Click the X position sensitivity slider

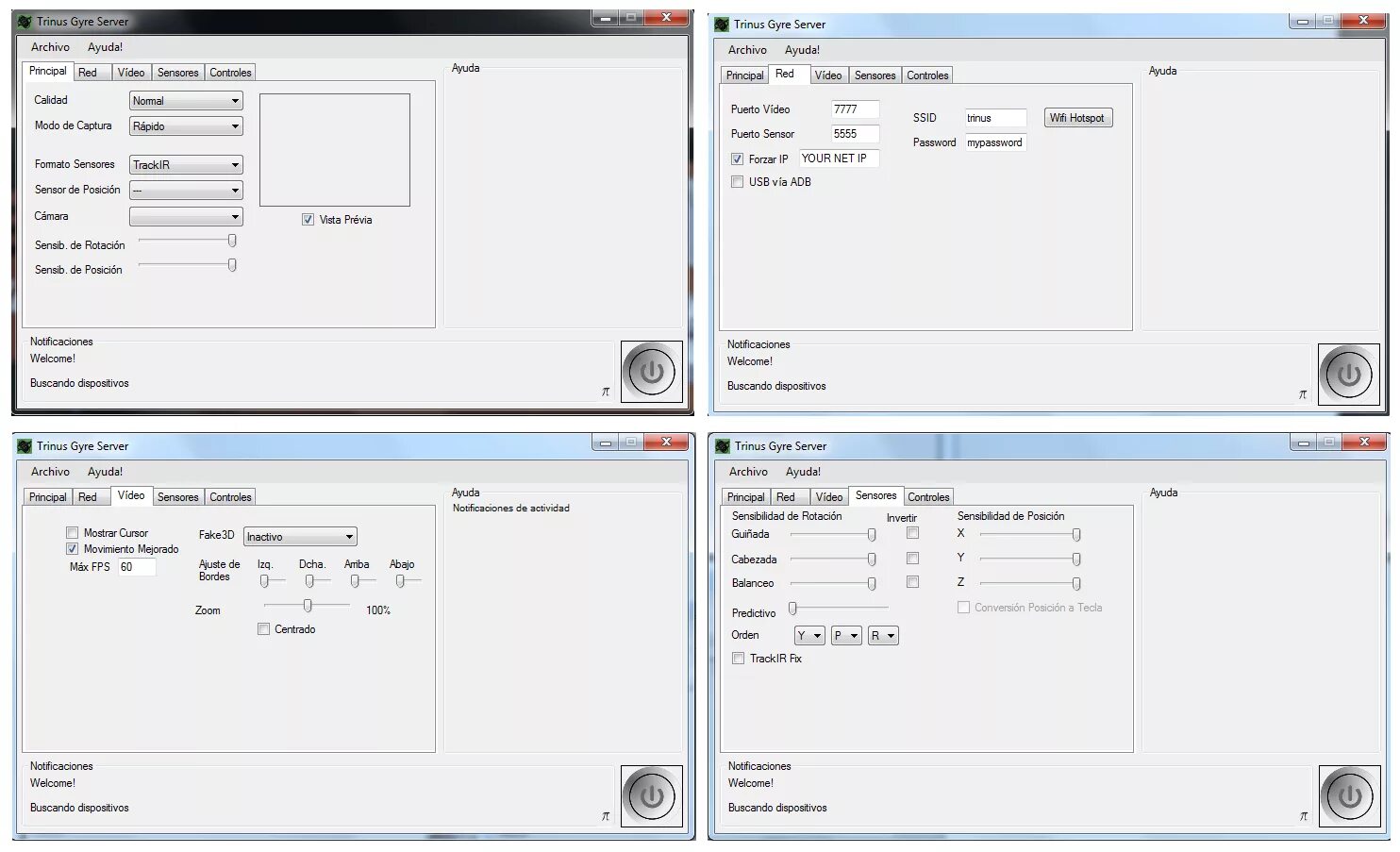1030,535
